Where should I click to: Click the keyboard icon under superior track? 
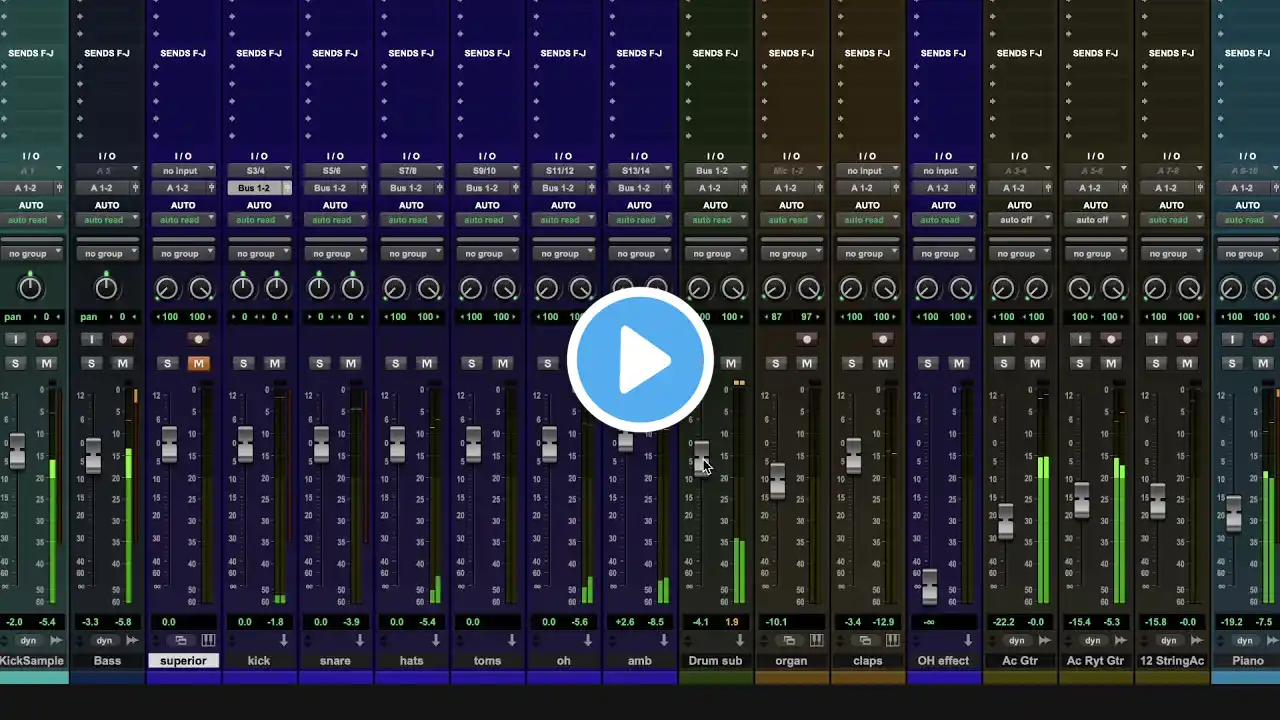point(208,640)
